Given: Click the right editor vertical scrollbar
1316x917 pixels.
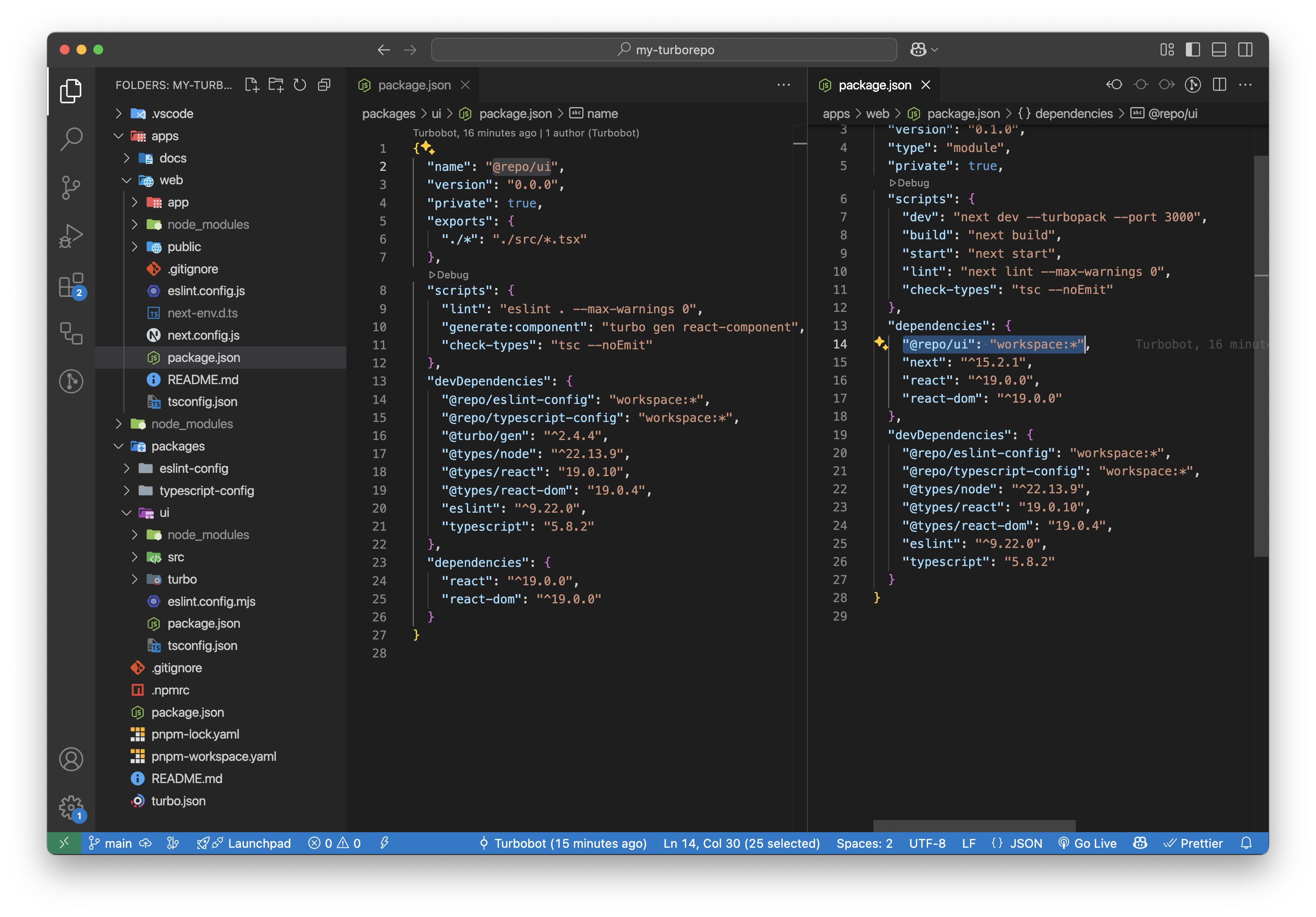Looking at the screenshot, I should (1261, 355).
